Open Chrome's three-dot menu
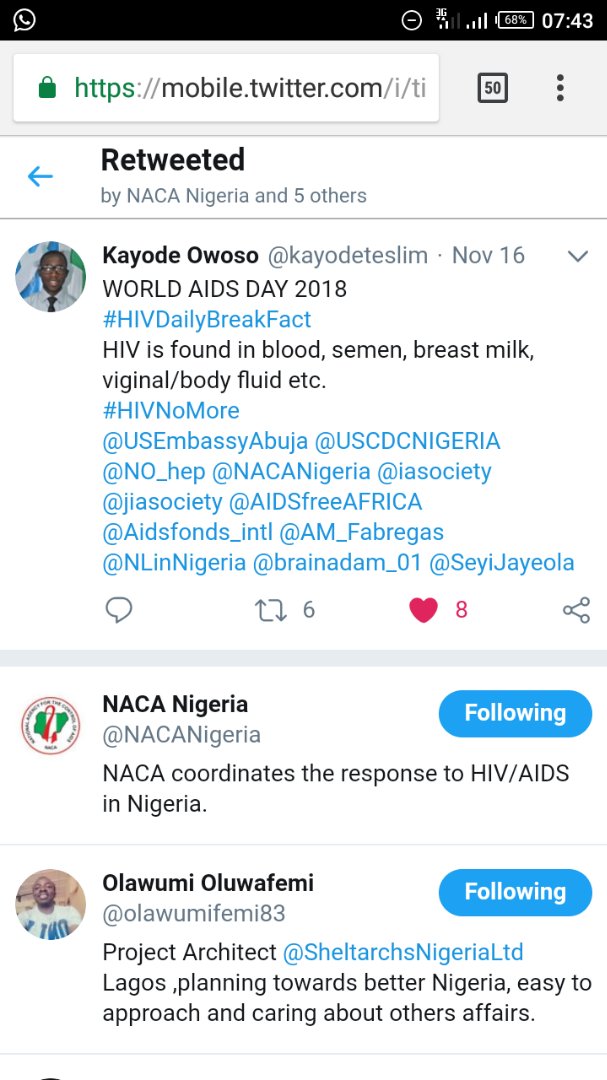Image resolution: width=607 pixels, height=1080 pixels. tap(560, 88)
